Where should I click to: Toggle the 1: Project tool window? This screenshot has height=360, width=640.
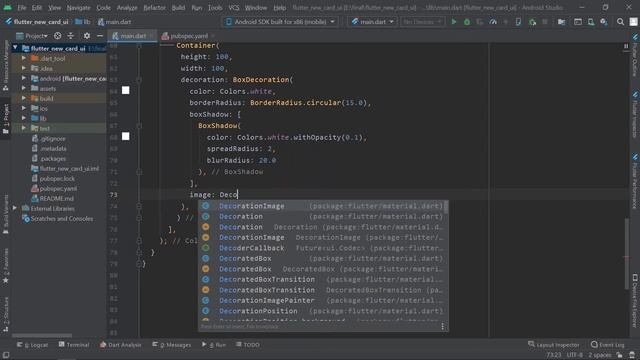pos(5,118)
